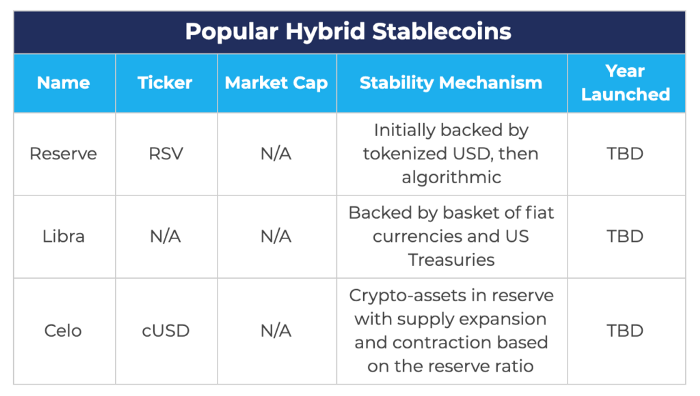Viewport: 700px width, 396px height.
Task: Select the Name column header
Action: (64, 83)
